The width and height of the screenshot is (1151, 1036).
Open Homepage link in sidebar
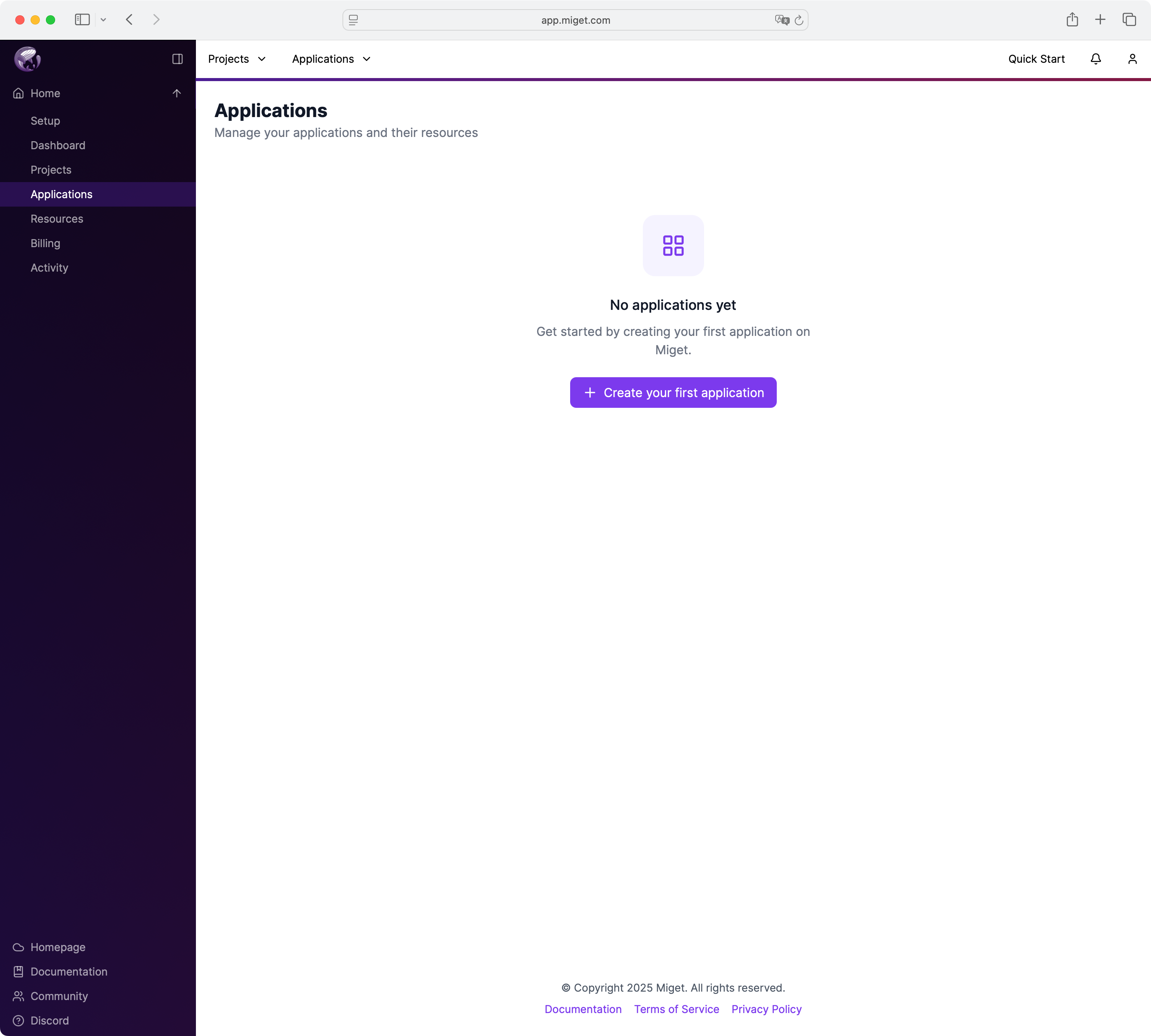click(57, 947)
